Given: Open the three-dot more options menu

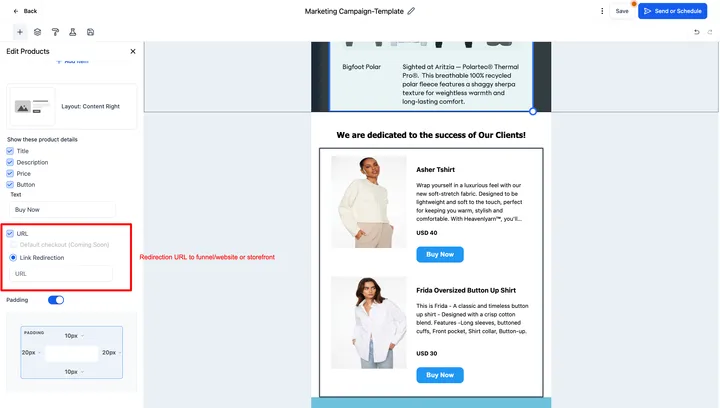Looking at the screenshot, I should pos(602,11).
